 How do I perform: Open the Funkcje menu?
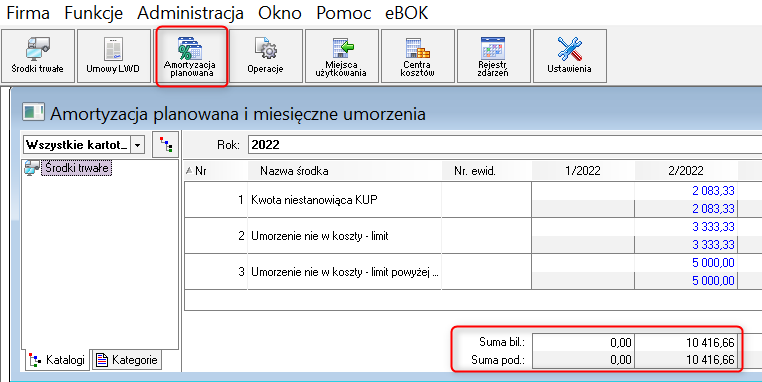tap(93, 13)
